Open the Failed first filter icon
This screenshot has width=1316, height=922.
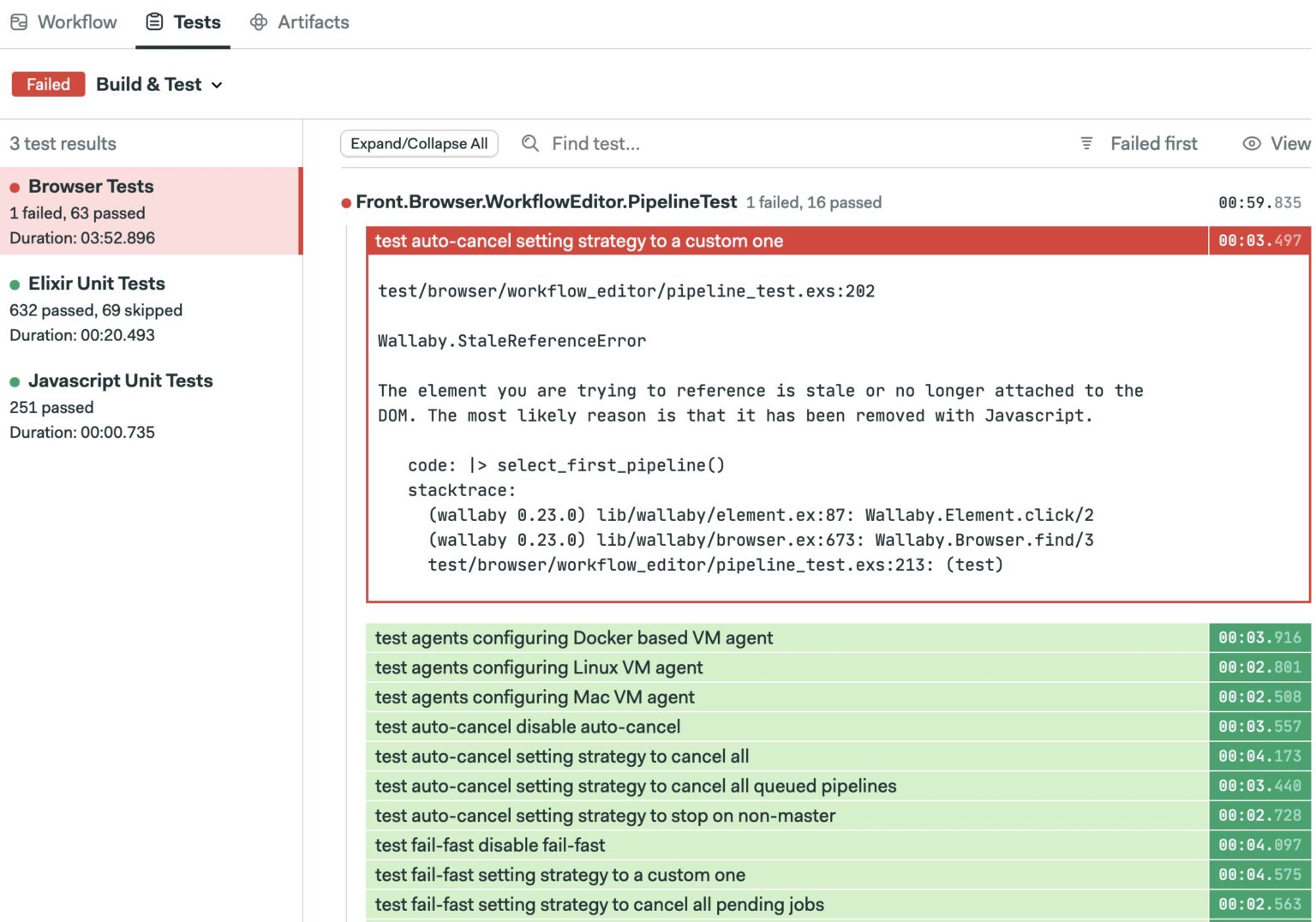[x=1086, y=143]
